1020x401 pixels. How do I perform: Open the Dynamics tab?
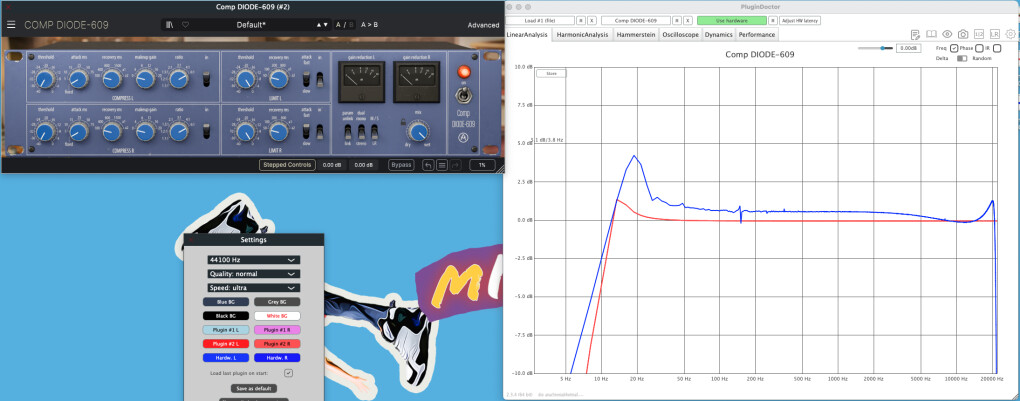click(x=719, y=35)
